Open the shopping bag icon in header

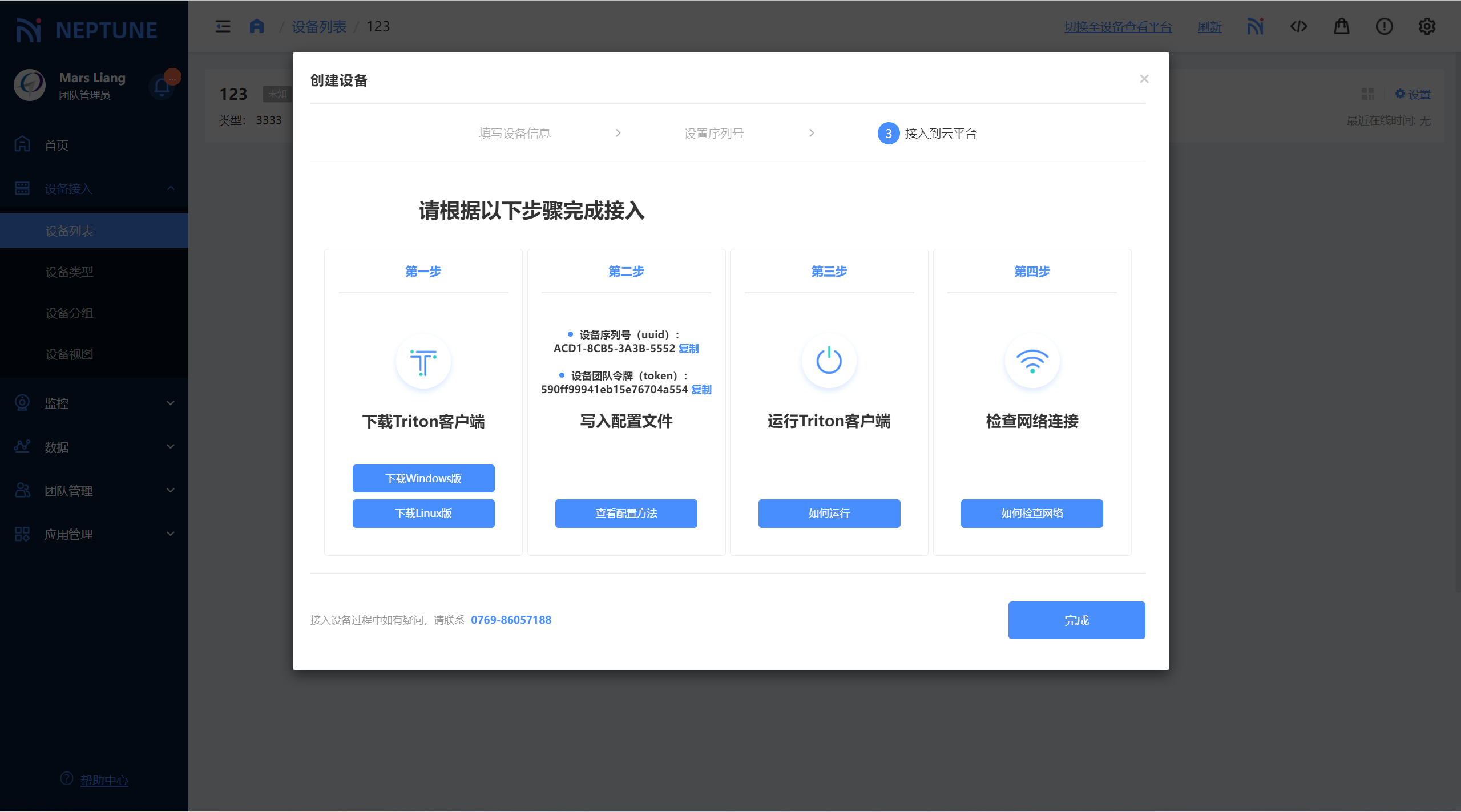(1341, 26)
